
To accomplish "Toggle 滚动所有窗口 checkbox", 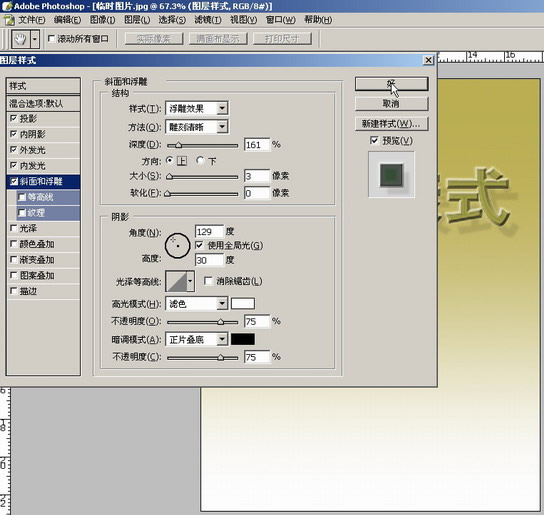I will pyautogui.click(x=51, y=39).
